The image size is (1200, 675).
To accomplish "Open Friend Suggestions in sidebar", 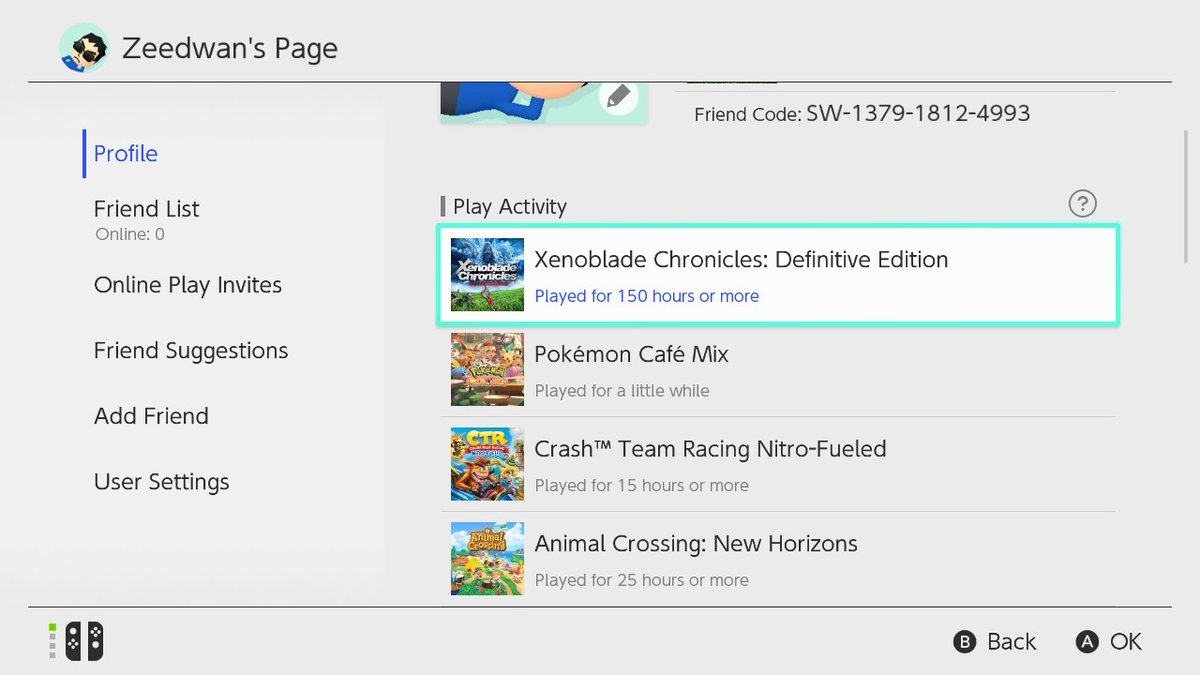I will coord(191,351).
